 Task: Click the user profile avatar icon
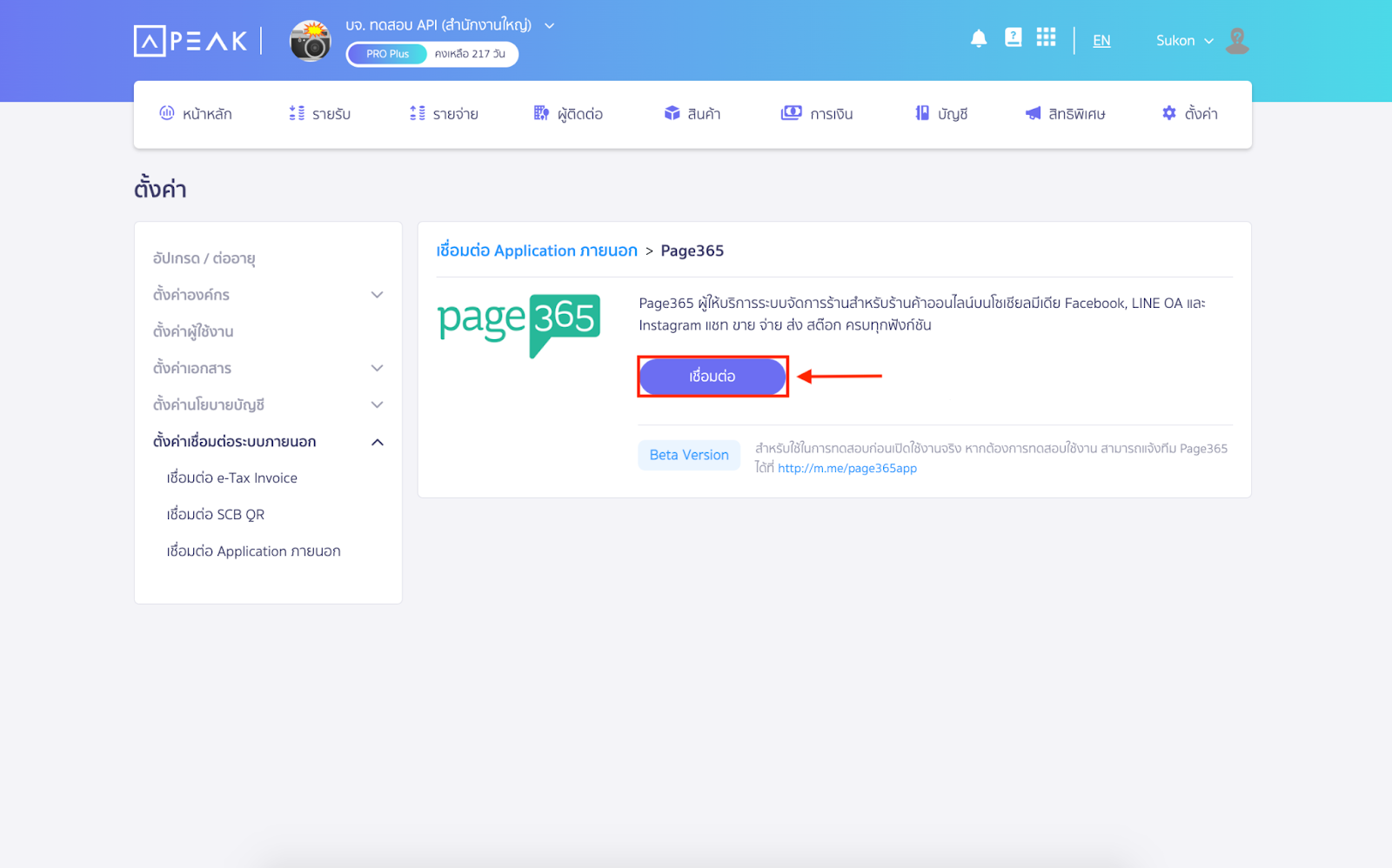point(1237,41)
